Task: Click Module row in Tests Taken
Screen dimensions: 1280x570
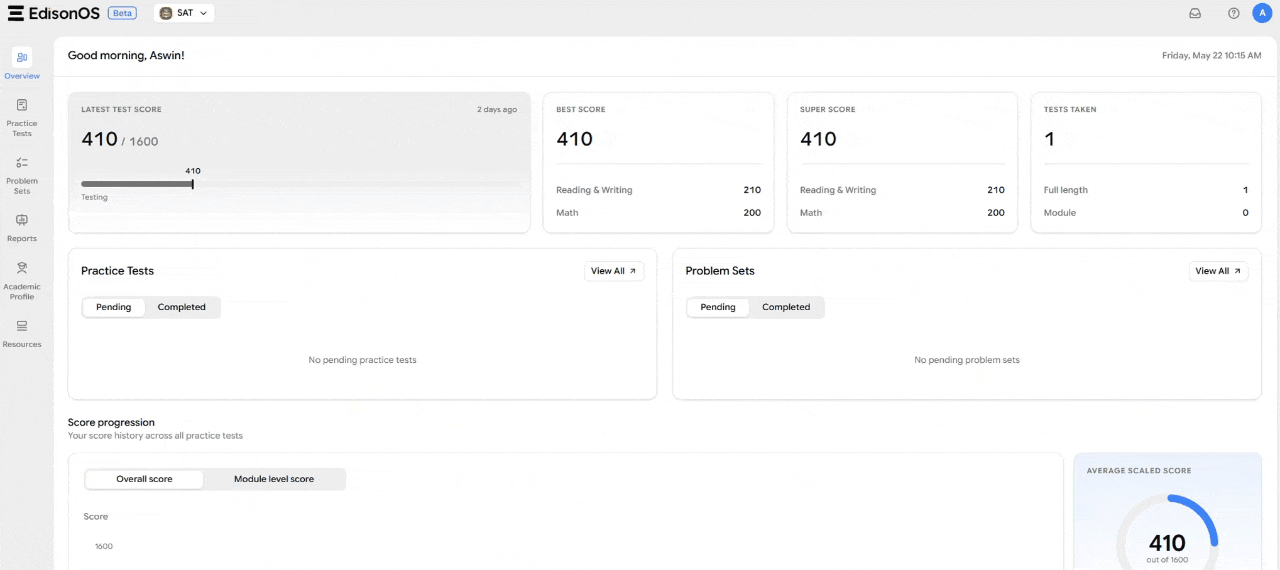Action: coord(1146,213)
